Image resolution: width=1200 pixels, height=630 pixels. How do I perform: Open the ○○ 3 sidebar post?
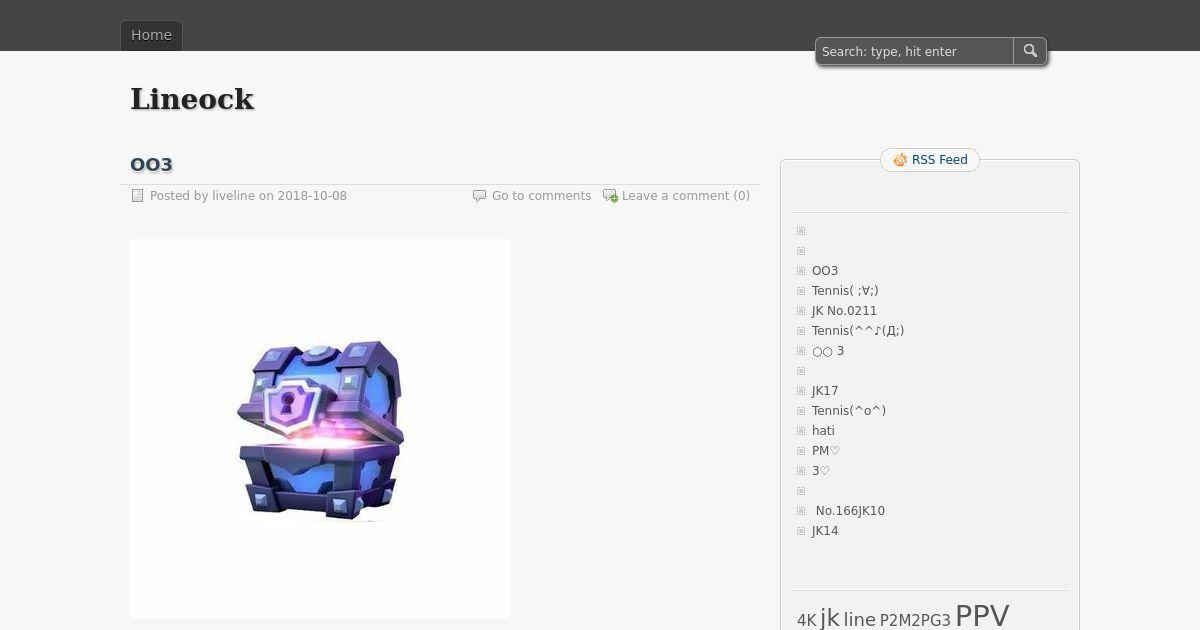click(828, 351)
